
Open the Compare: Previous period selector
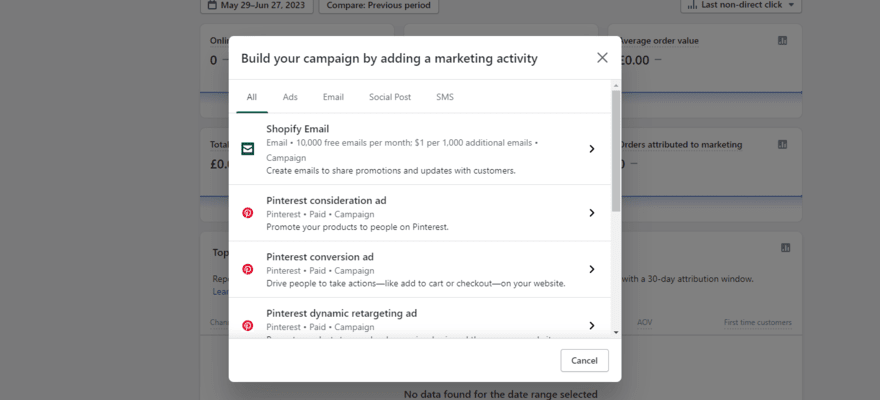point(379,6)
